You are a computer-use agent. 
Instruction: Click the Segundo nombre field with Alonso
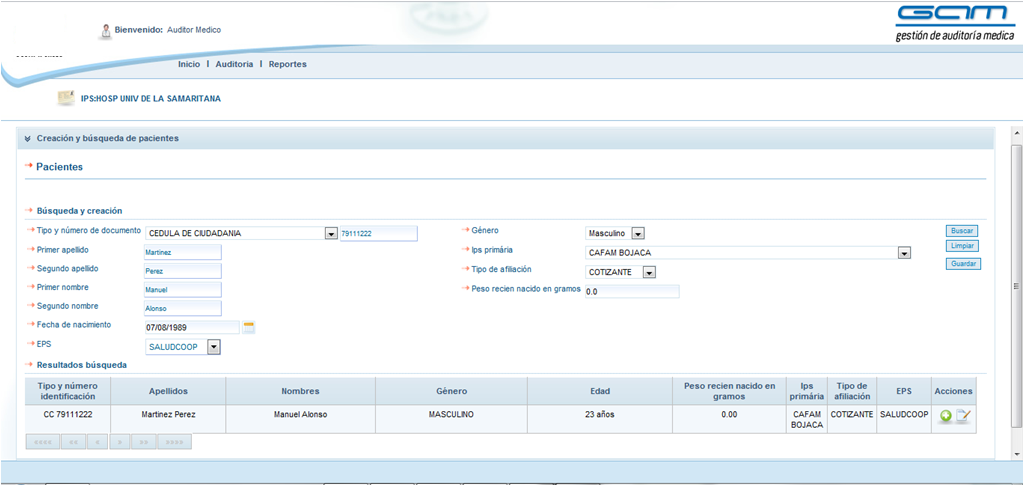183,308
